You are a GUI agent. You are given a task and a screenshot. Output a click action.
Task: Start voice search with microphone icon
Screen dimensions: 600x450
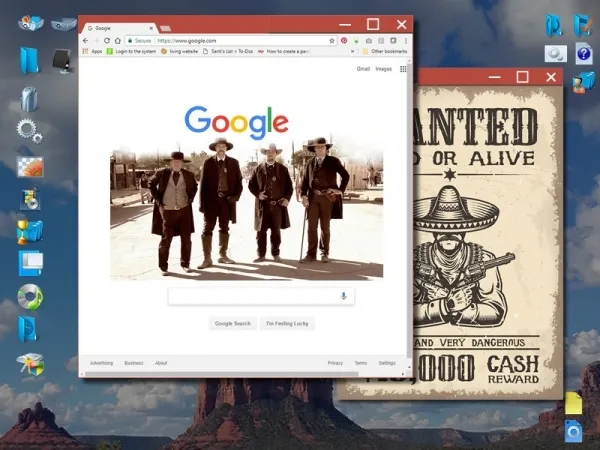point(344,296)
